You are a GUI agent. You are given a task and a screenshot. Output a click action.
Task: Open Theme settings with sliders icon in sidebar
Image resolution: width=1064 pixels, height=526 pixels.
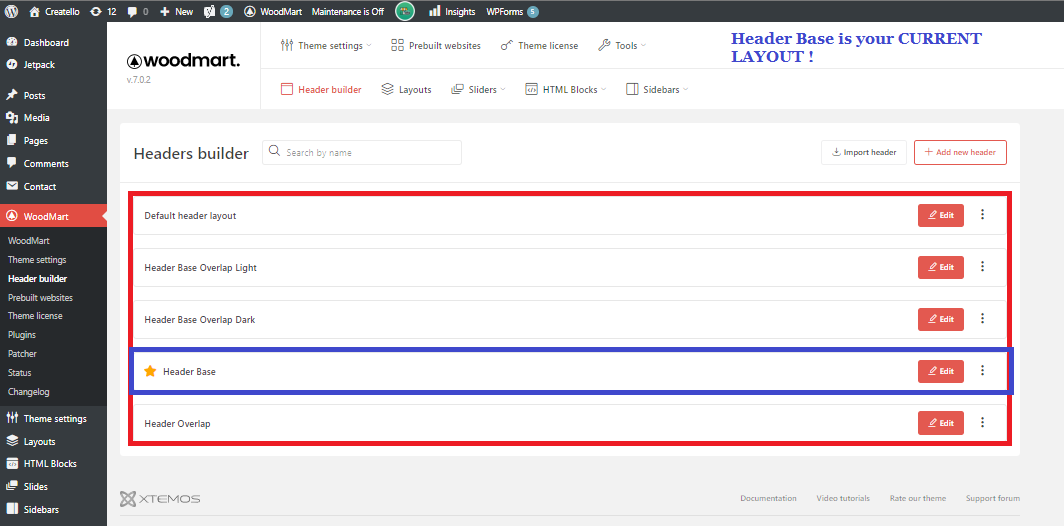pos(46,419)
